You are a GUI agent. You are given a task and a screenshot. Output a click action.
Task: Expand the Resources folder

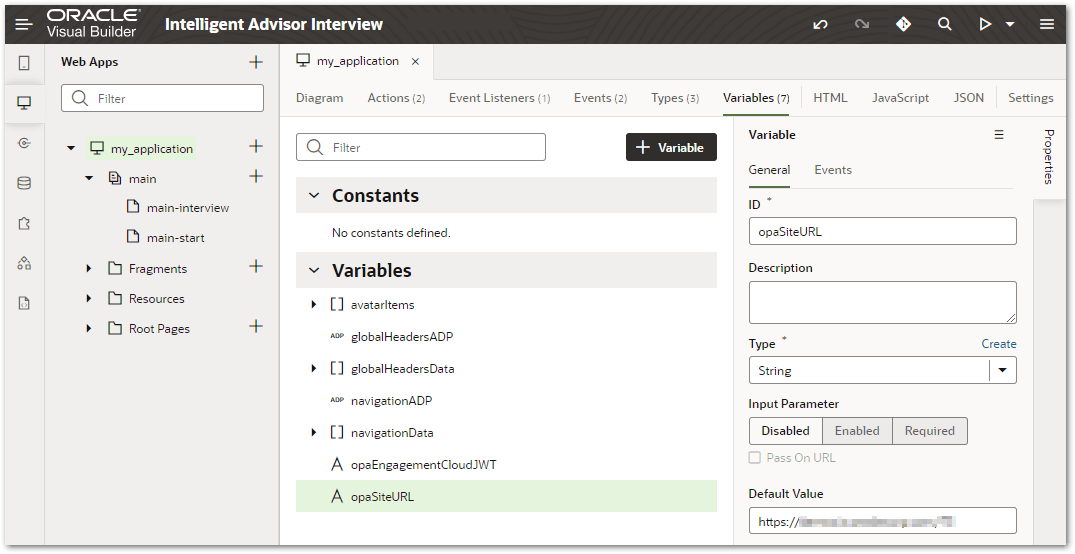pyautogui.click(x=88, y=299)
